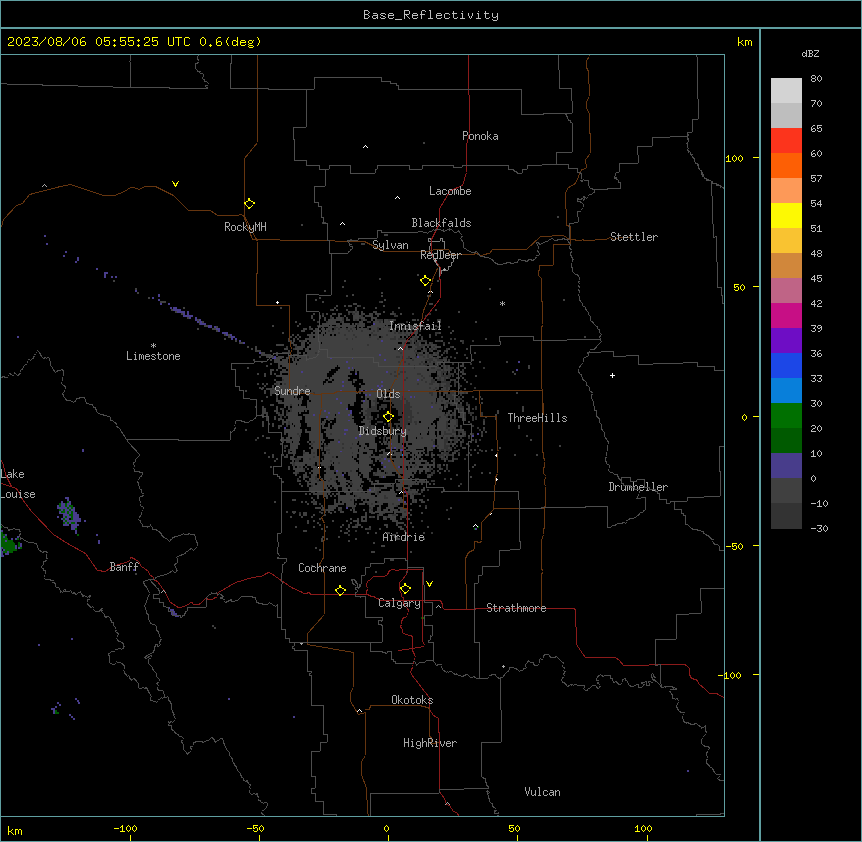This screenshot has width=862, height=842.
Task: Click the ThreeHills label
Action: (537, 418)
